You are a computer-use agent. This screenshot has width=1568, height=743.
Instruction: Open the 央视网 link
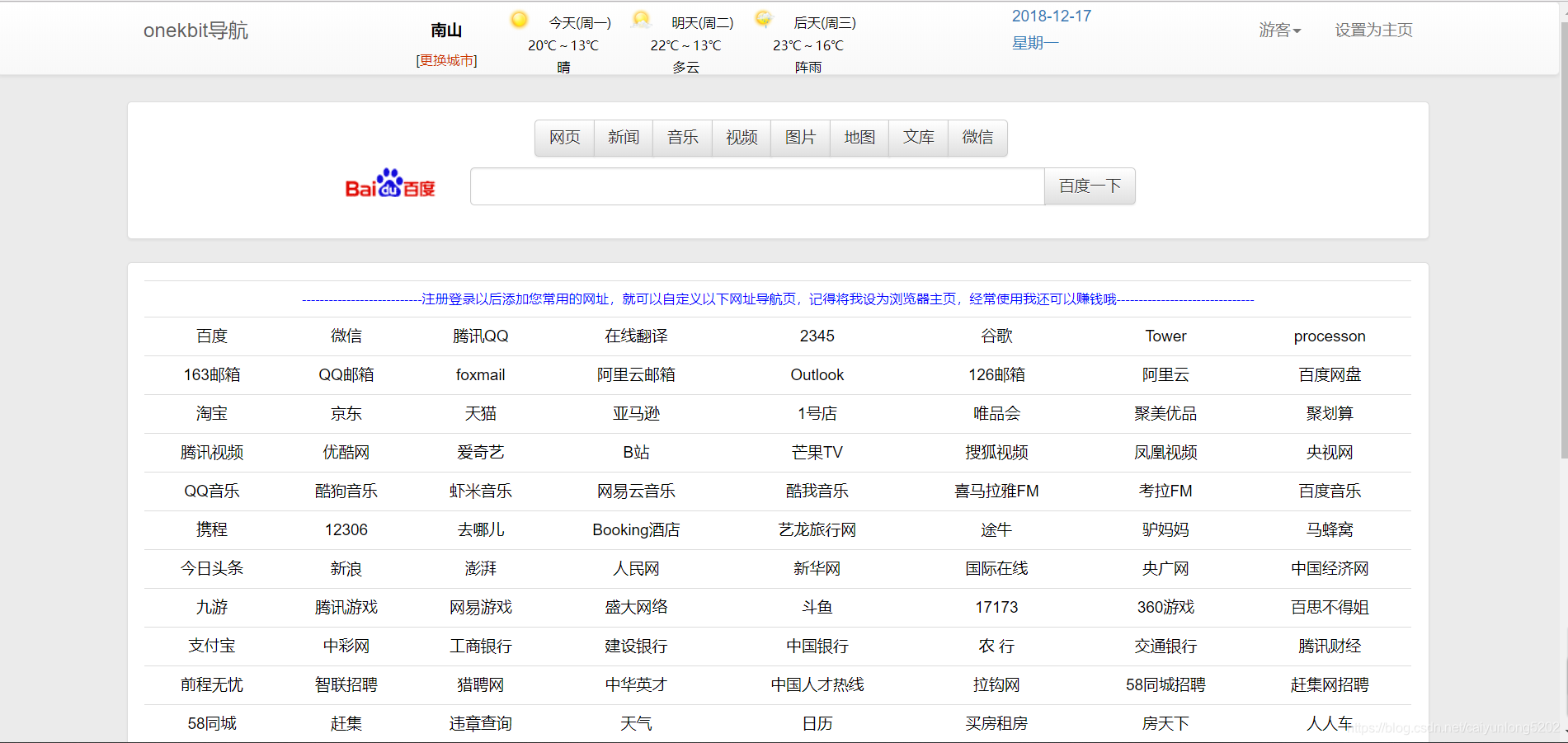pyautogui.click(x=1330, y=453)
